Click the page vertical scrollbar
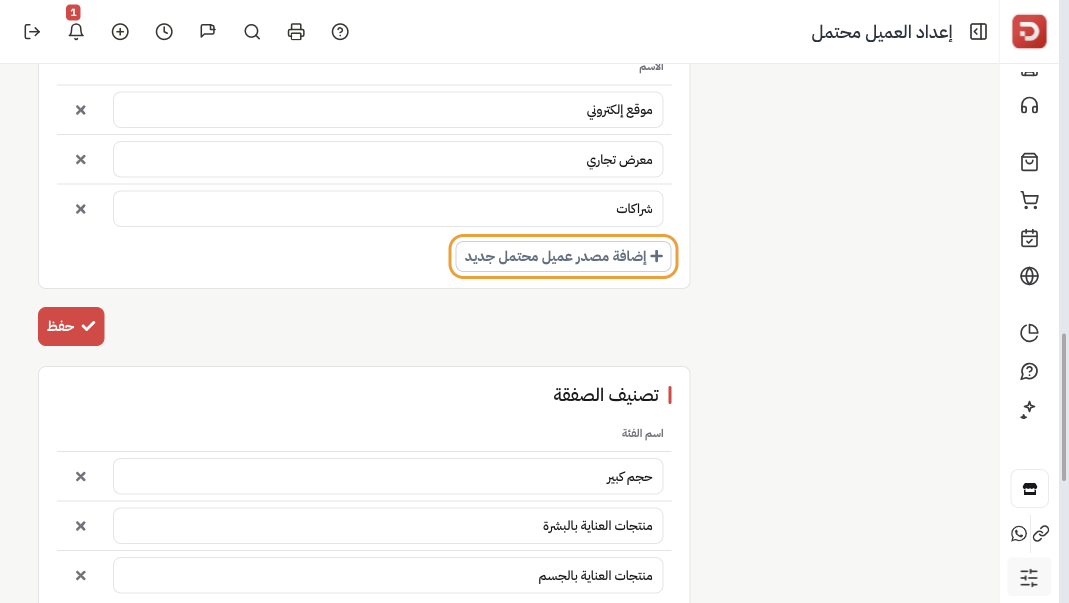The width and height of the screenshot is (1069, 603). [1064, 408]
